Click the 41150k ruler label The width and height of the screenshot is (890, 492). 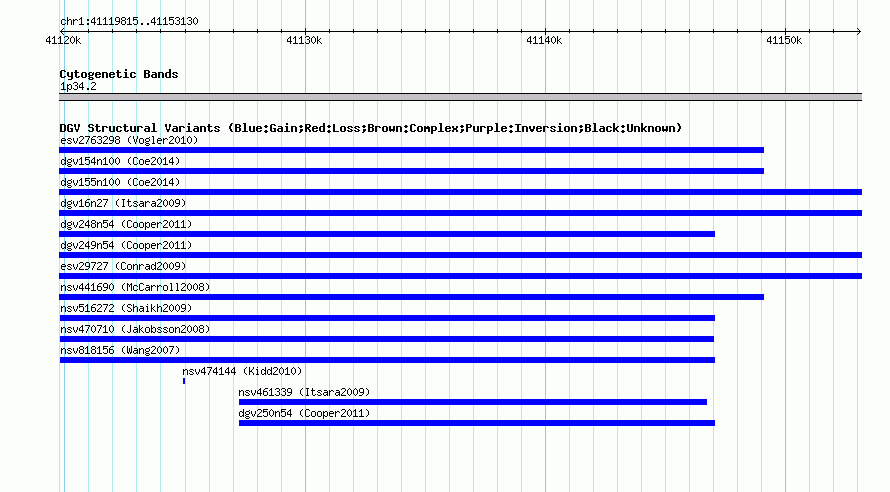pyautogui.click(x=784, y=41)
